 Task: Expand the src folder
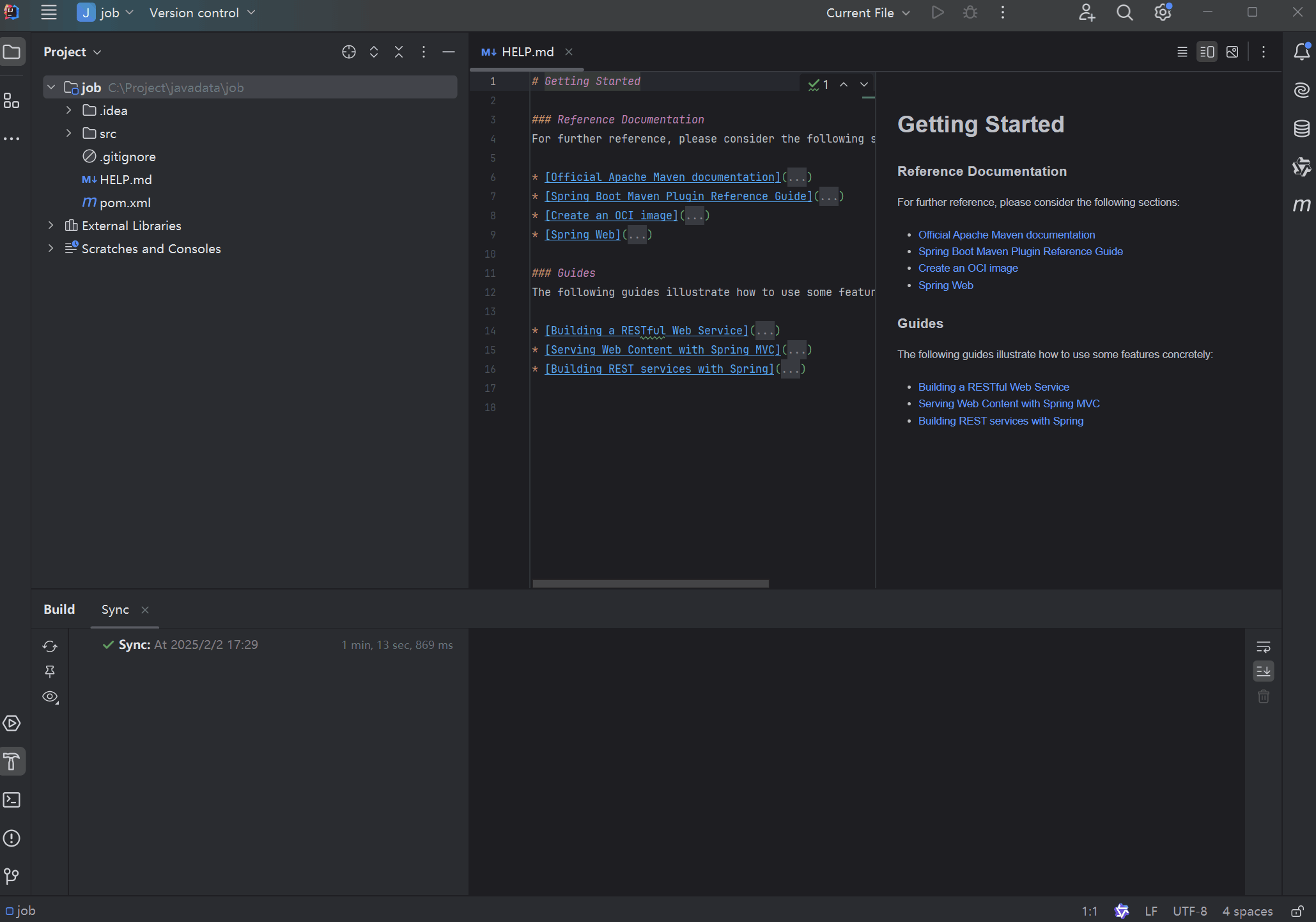(x=68, y=133)
